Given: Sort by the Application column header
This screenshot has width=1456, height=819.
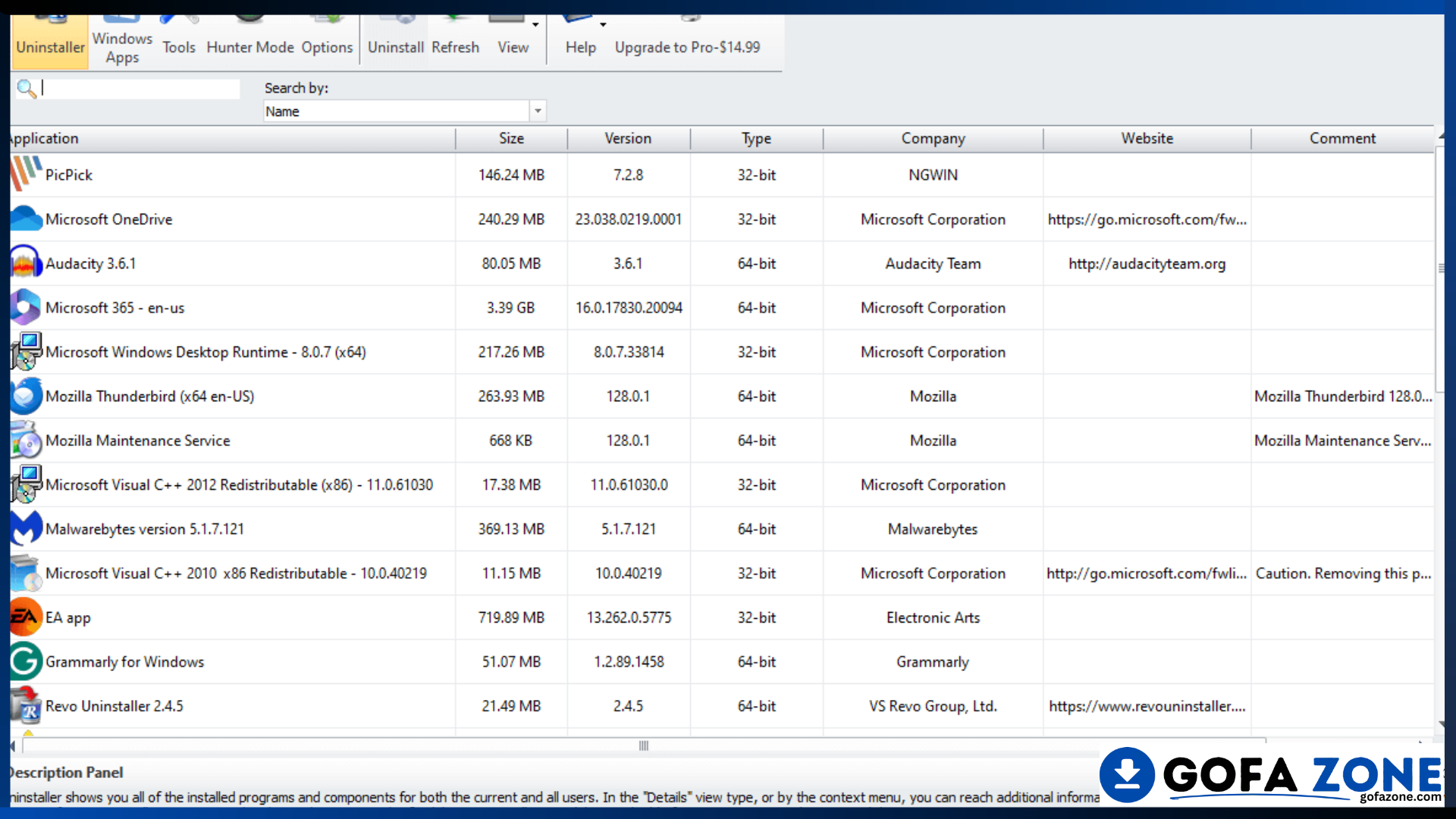Looking at the screenshot, I should pyautogui.click(x=231, y=139).
